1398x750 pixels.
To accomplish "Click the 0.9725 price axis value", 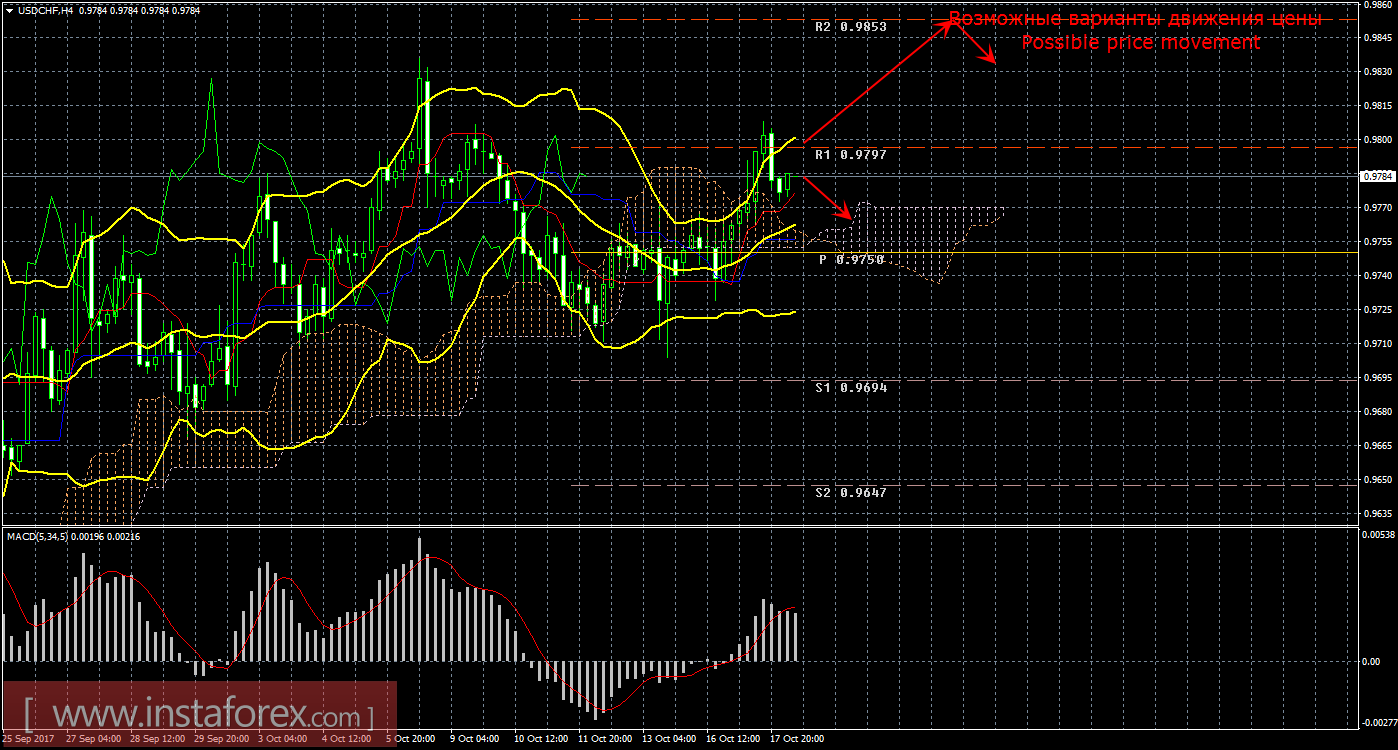I will coord(1377,310).
